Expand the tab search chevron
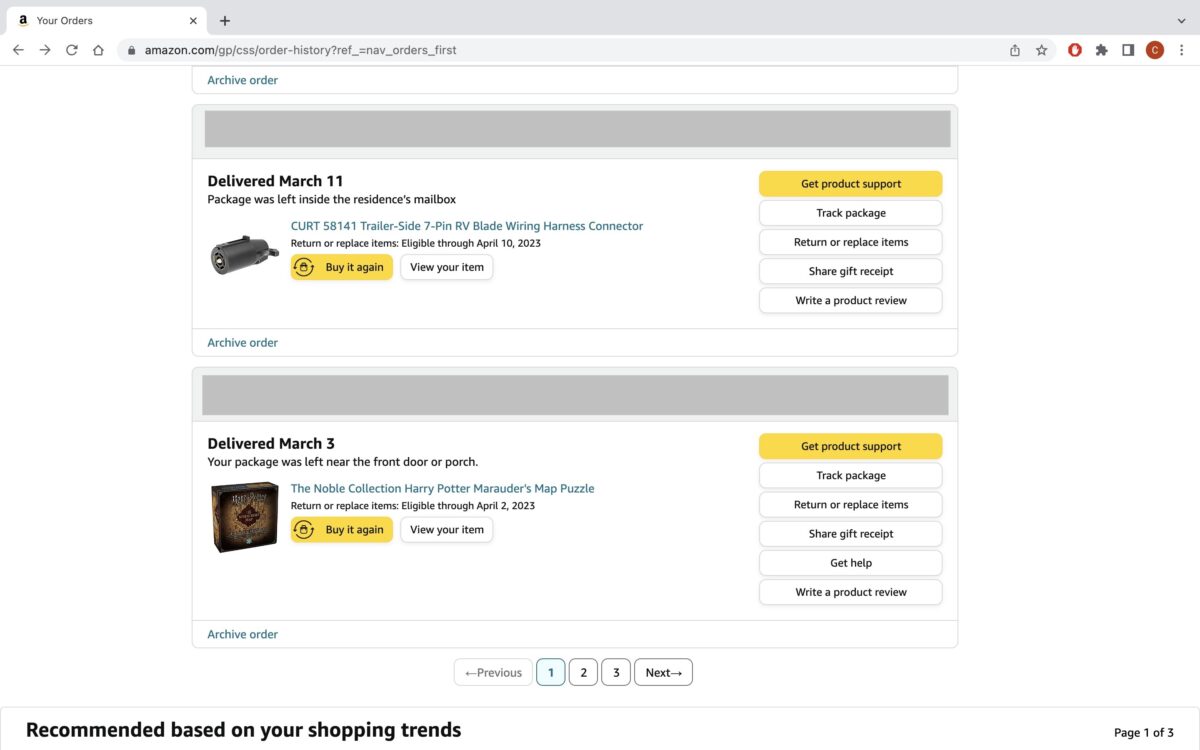 pos(1182,20)
